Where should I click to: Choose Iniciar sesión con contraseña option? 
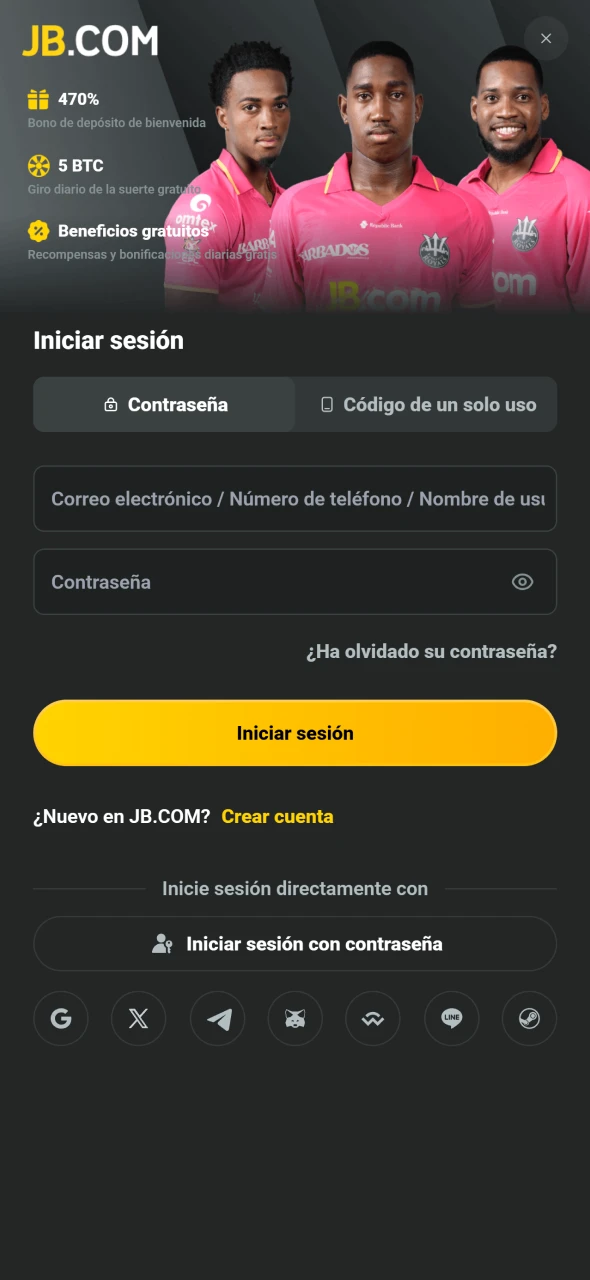(x=295, y=943)
